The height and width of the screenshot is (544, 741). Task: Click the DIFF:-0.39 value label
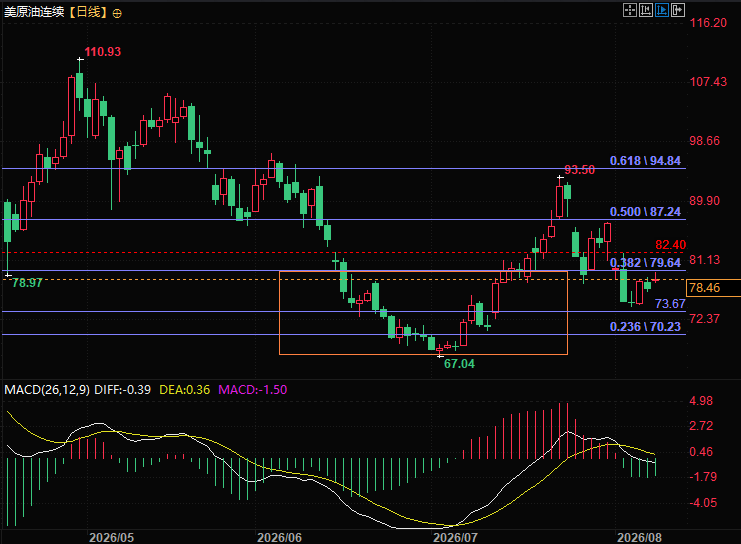pos(122,390)
